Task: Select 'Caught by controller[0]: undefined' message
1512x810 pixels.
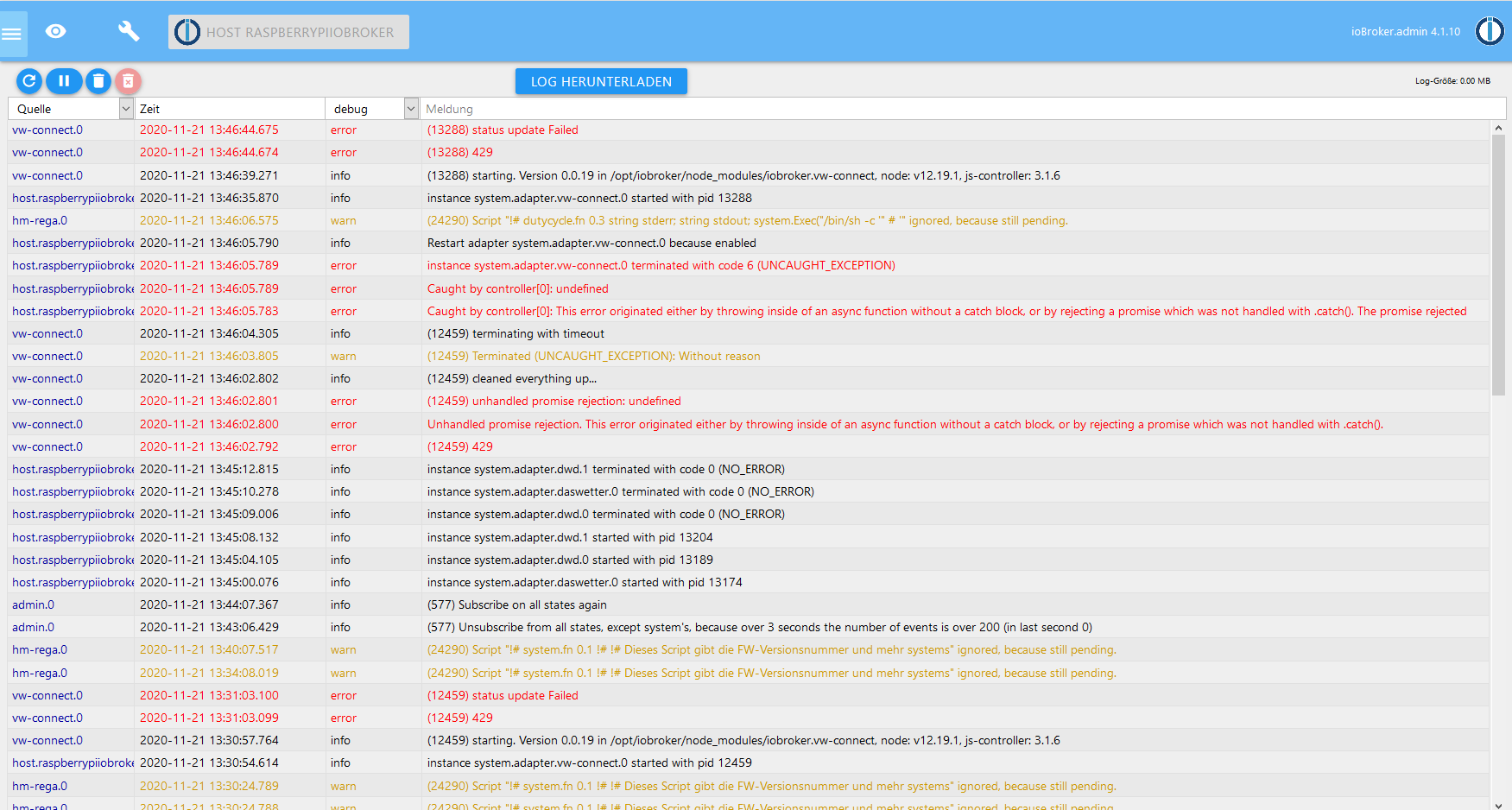Action: click(517, 288)
